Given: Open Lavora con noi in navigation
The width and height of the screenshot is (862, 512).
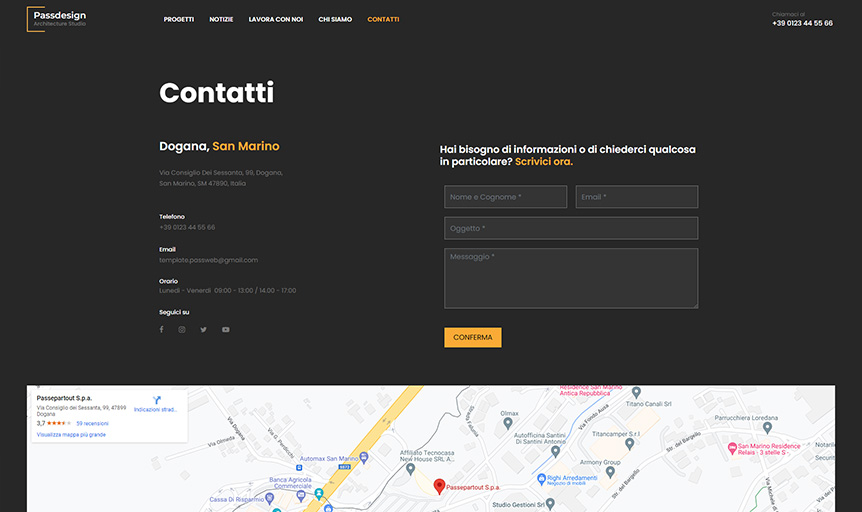Looking at the screenshot, I should tap(276, 19).
